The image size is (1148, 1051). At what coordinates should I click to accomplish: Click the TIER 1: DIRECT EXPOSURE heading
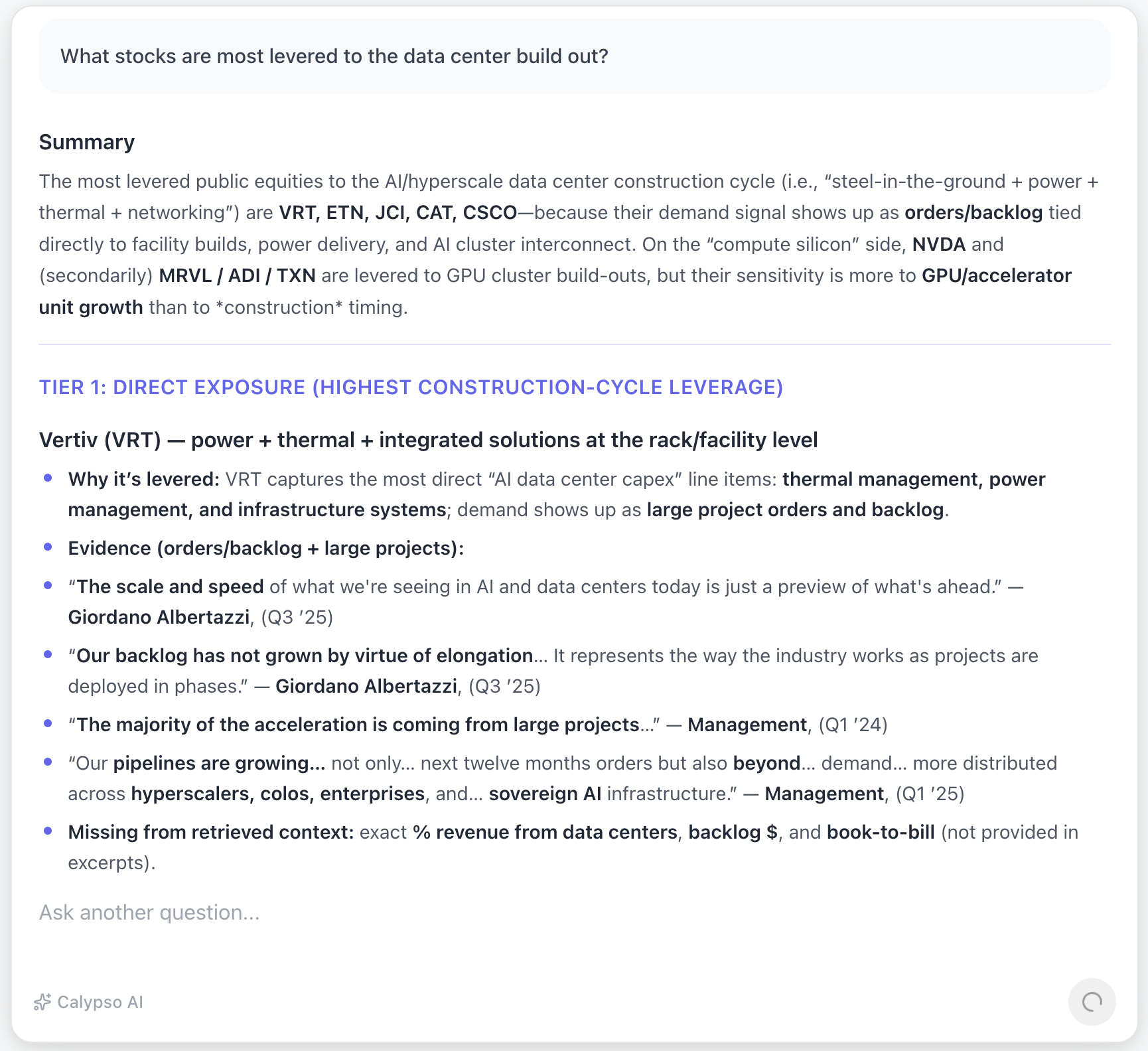[411, 387]
